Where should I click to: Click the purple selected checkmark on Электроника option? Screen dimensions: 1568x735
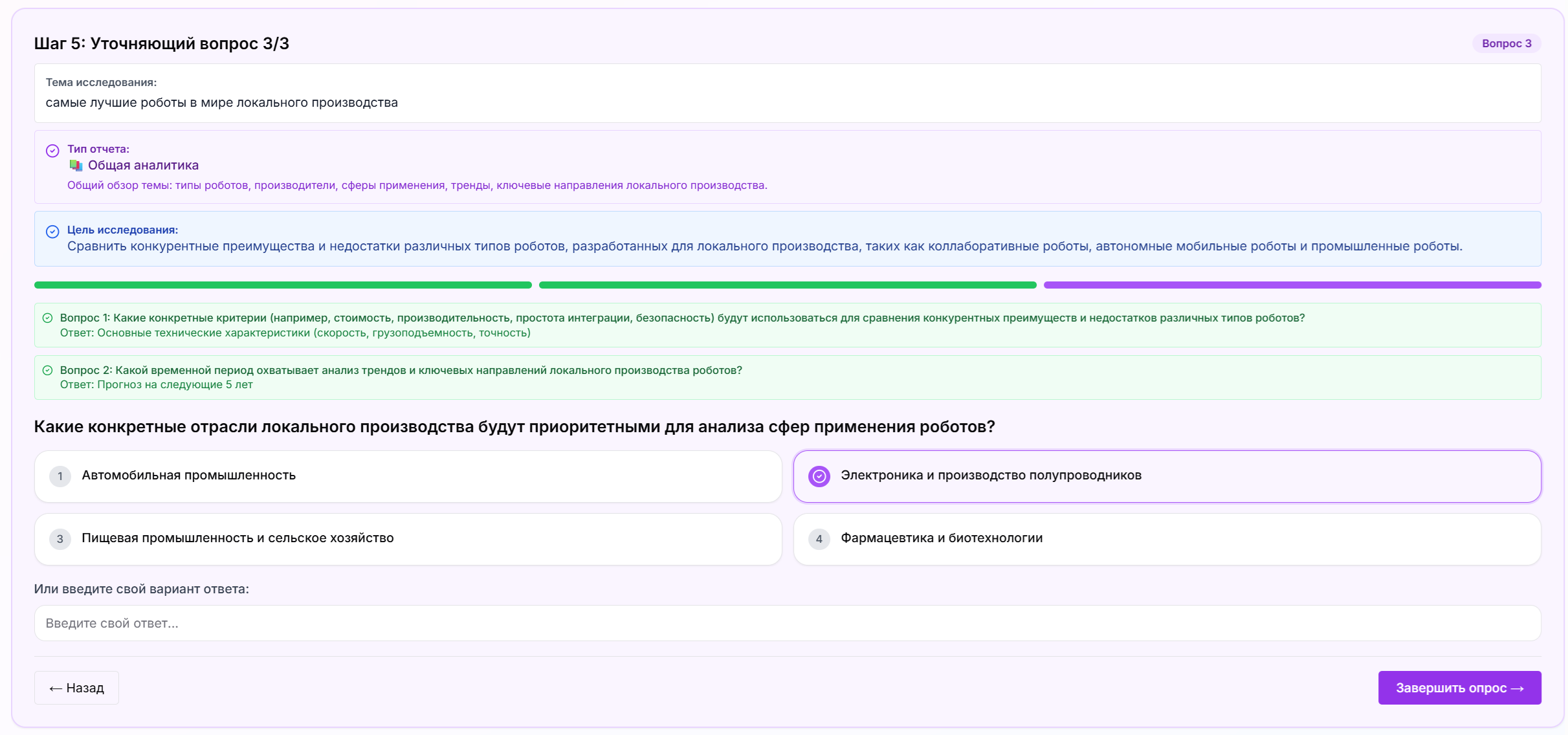(x=819, y=476)
